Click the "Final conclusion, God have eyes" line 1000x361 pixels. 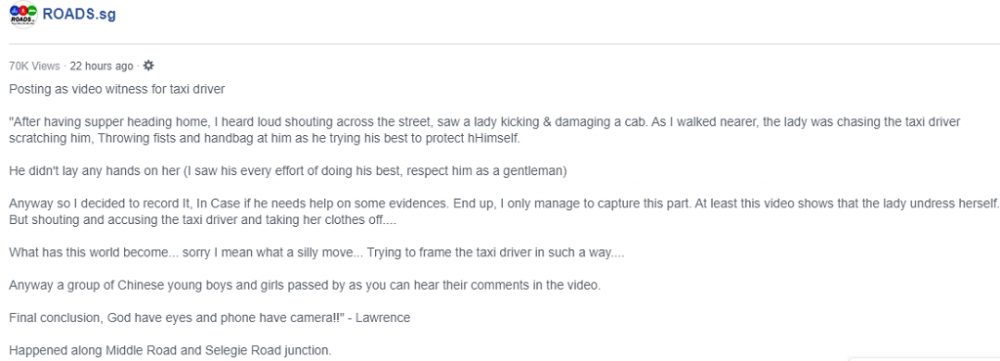pyautogui.click(x=209, y=318)
